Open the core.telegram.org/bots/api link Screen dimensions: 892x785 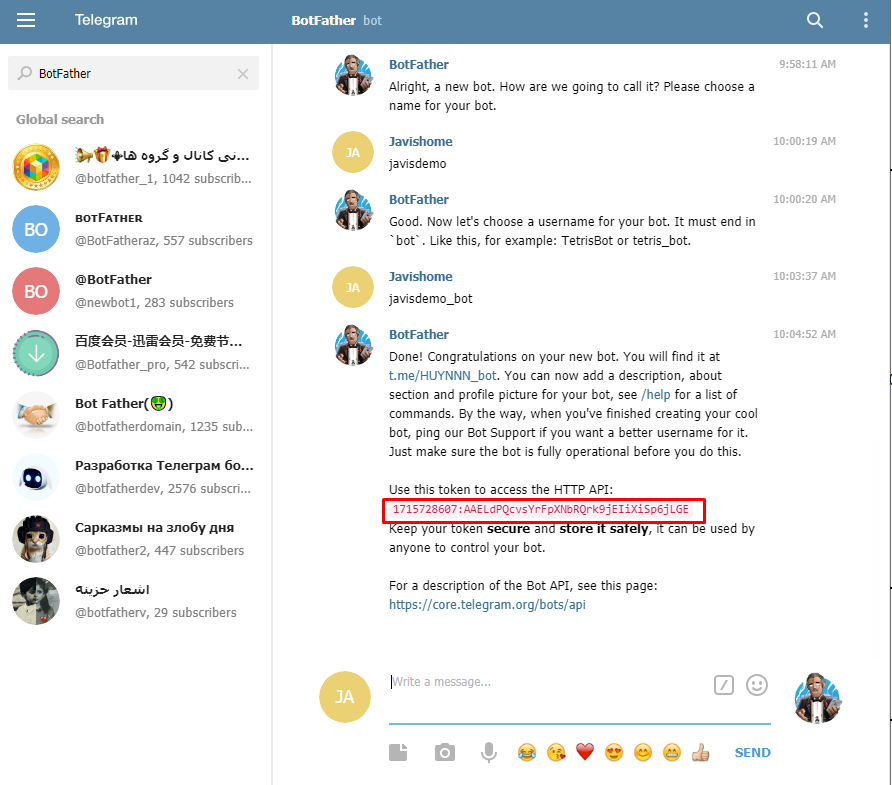click(487, 605)
